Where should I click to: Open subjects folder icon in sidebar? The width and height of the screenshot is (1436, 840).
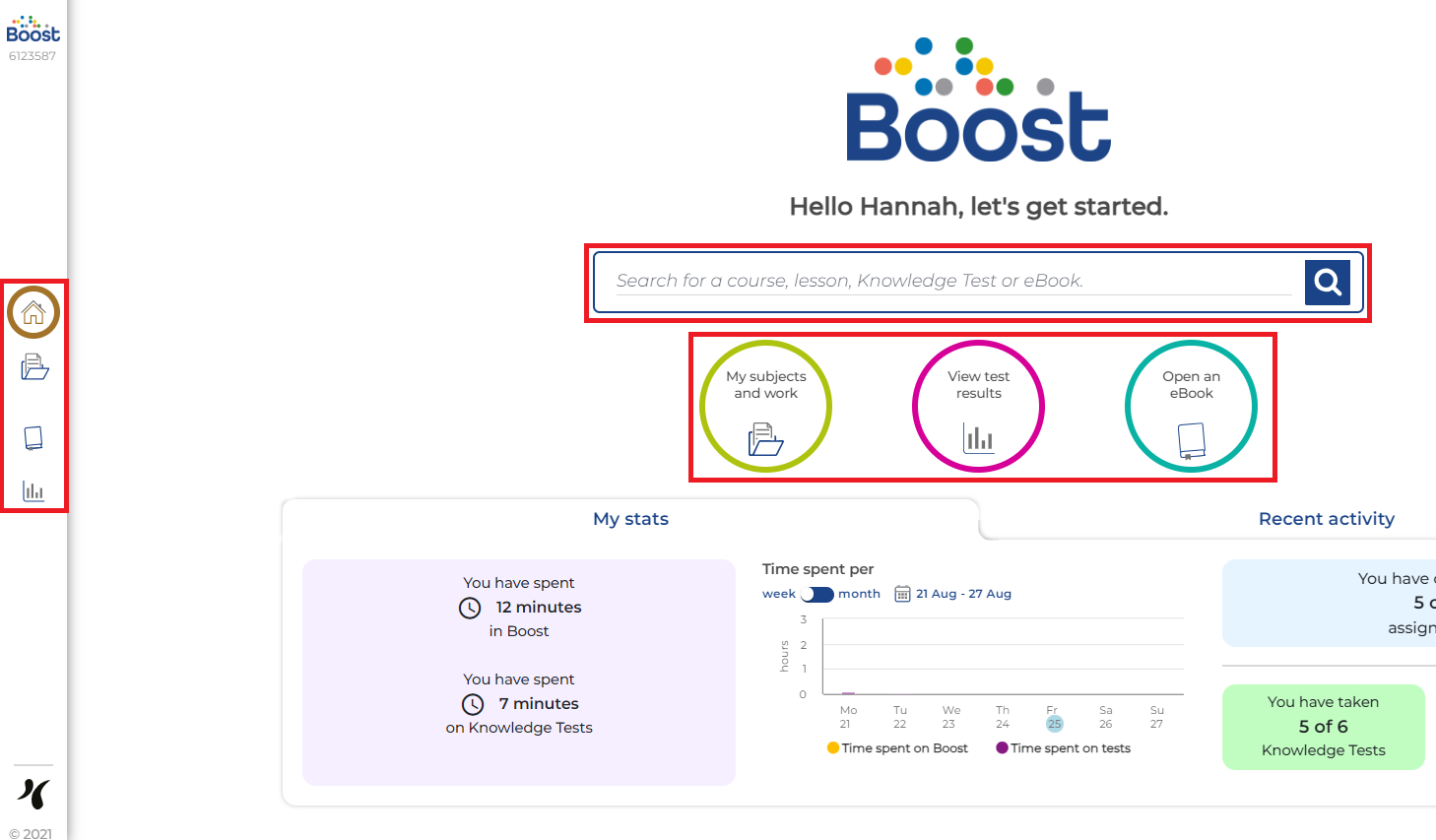coord(34,367)
